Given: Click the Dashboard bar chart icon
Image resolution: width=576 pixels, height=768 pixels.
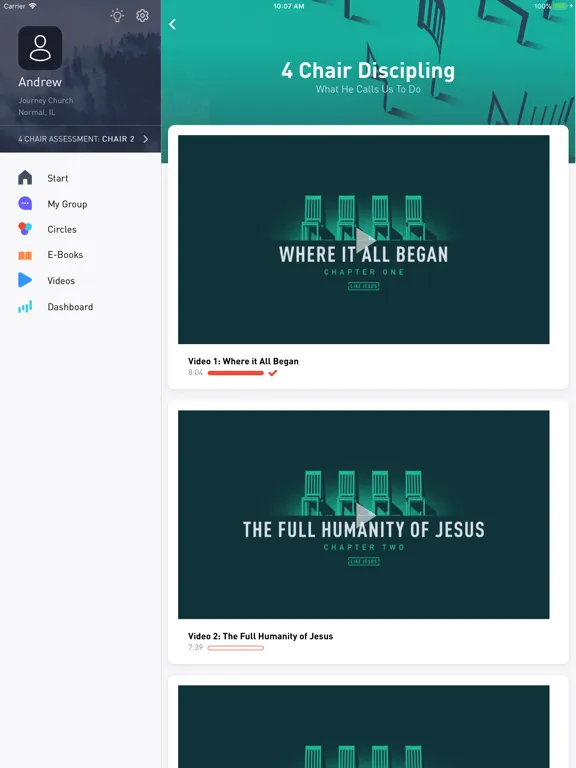Looking at the screenshot, I should coord(25,307).
